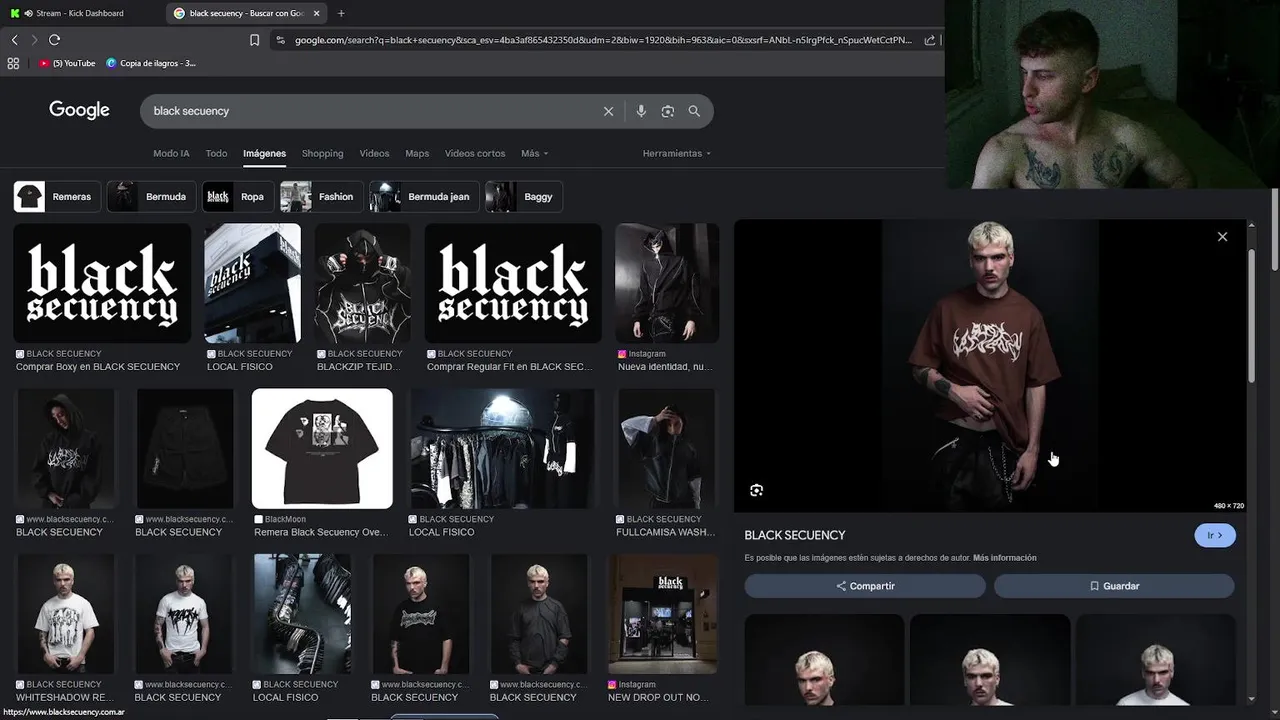Screen dimensions: 1280x720
Task: Click the share icon in the address bar
Action: tap(930, 40)
